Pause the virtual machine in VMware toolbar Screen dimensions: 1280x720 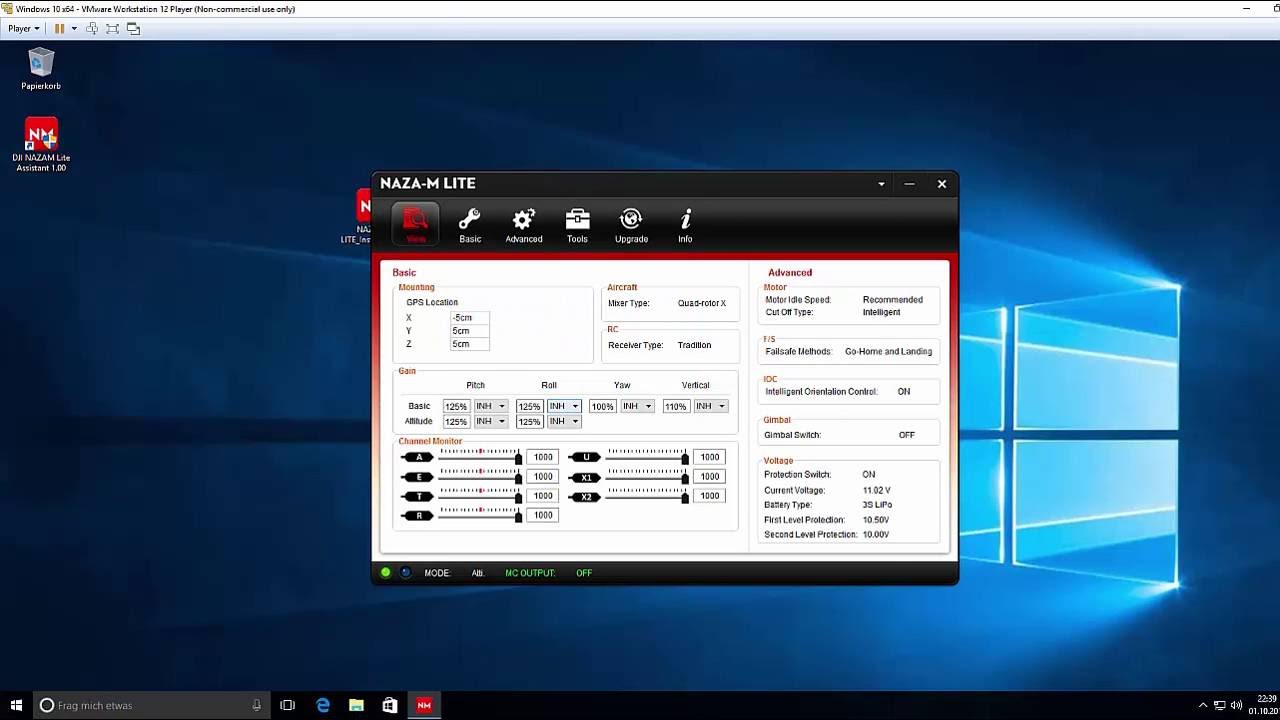[59, 28]
